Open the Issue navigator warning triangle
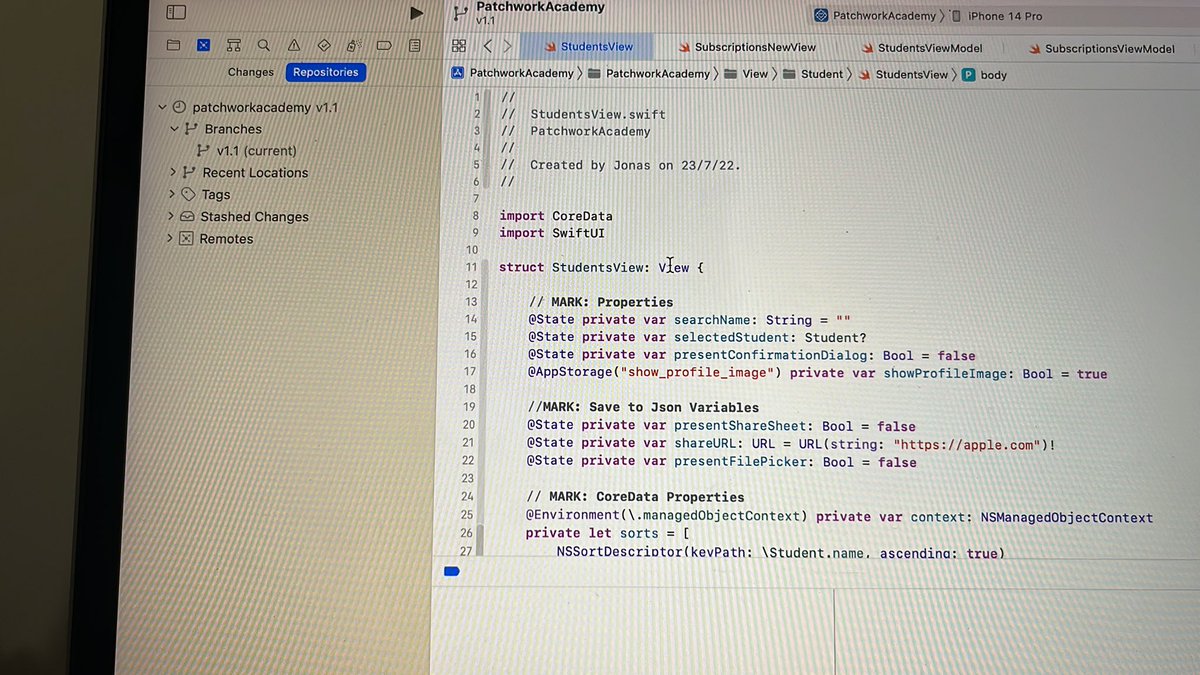The image size is (1200, 675). 293,45
